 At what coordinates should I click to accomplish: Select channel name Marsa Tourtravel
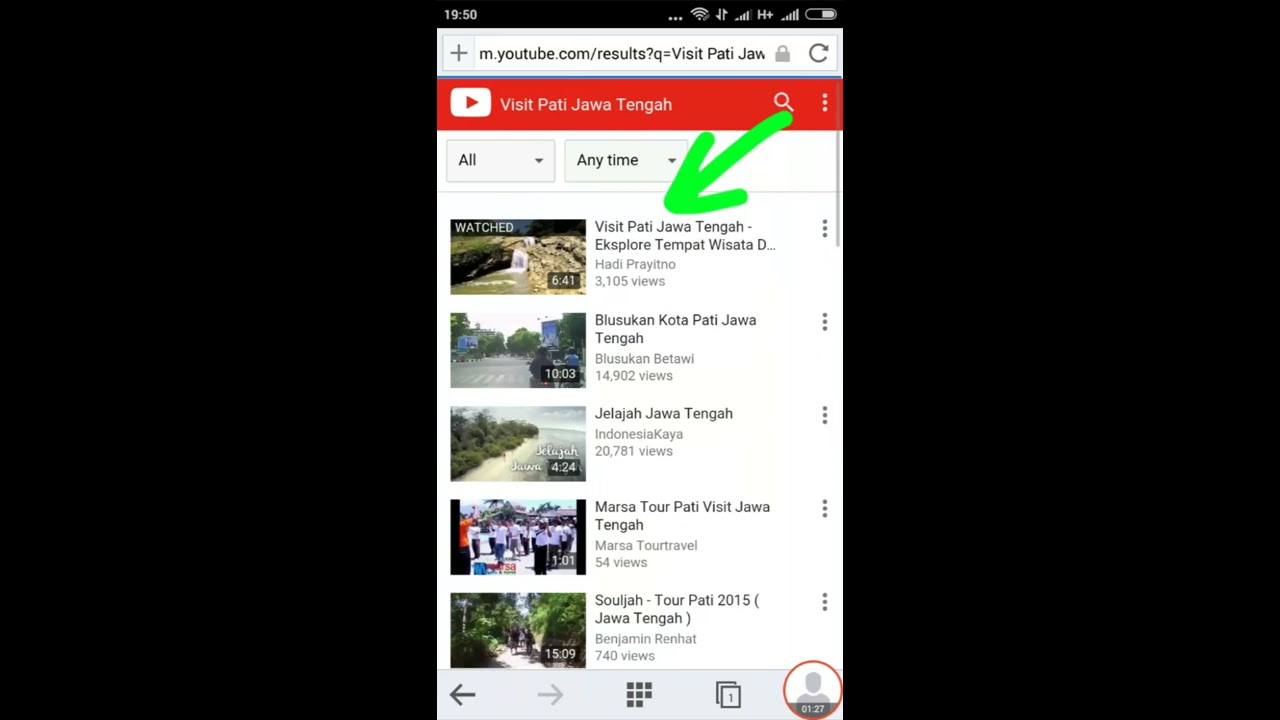(x=646, y=545)
